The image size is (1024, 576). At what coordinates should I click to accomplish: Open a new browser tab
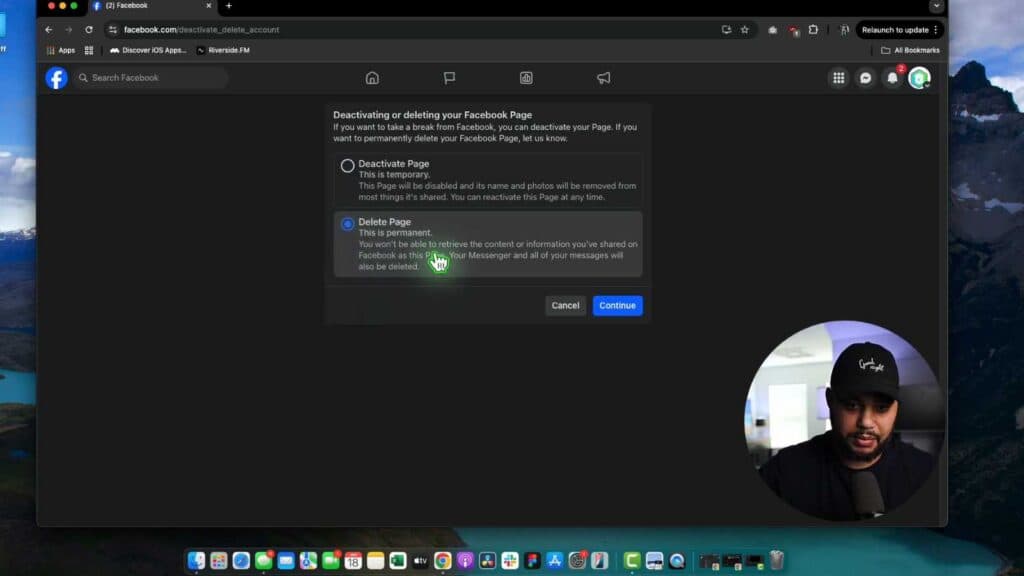point(229,6)
